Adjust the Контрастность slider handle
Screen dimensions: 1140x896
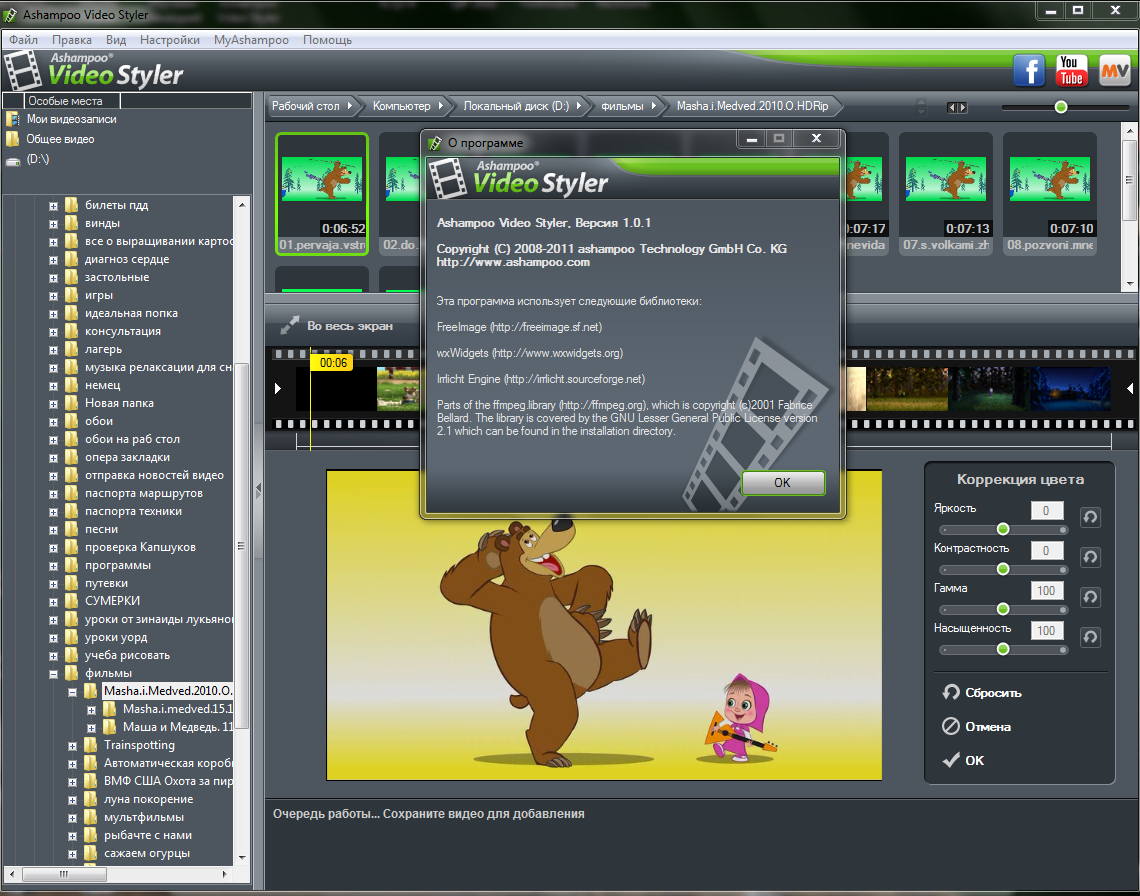[1003, 569]
